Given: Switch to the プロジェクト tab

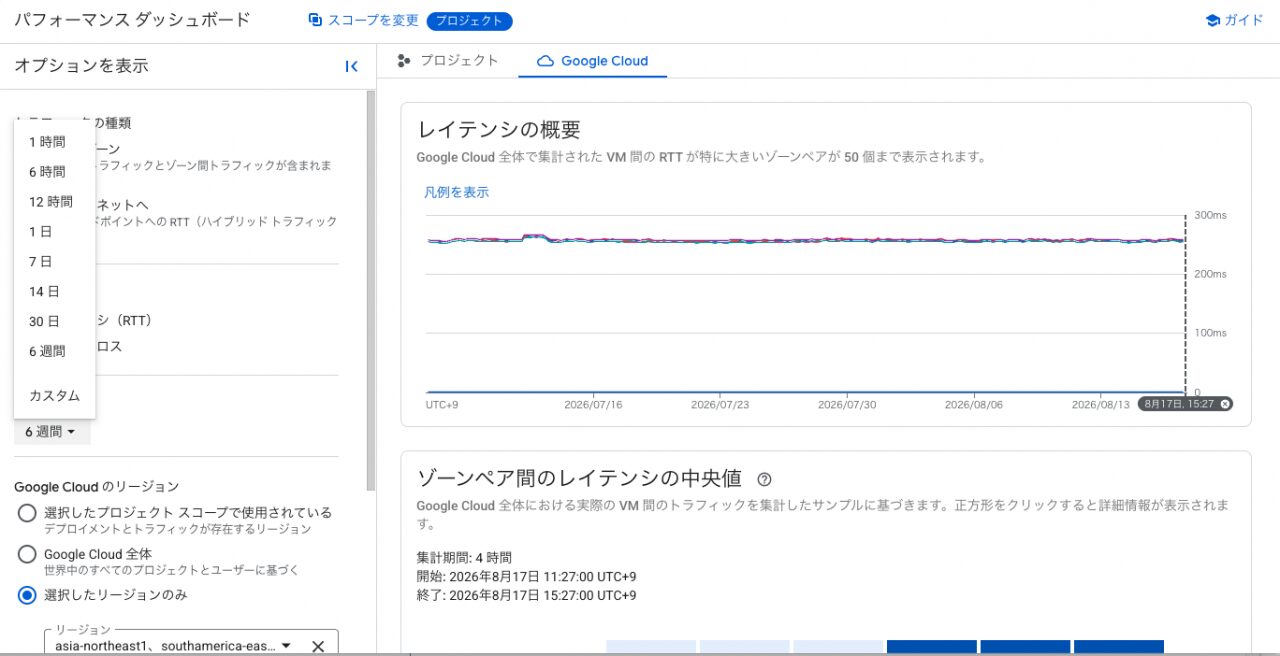Looking at the screenshot, I should tap(447, 61).
